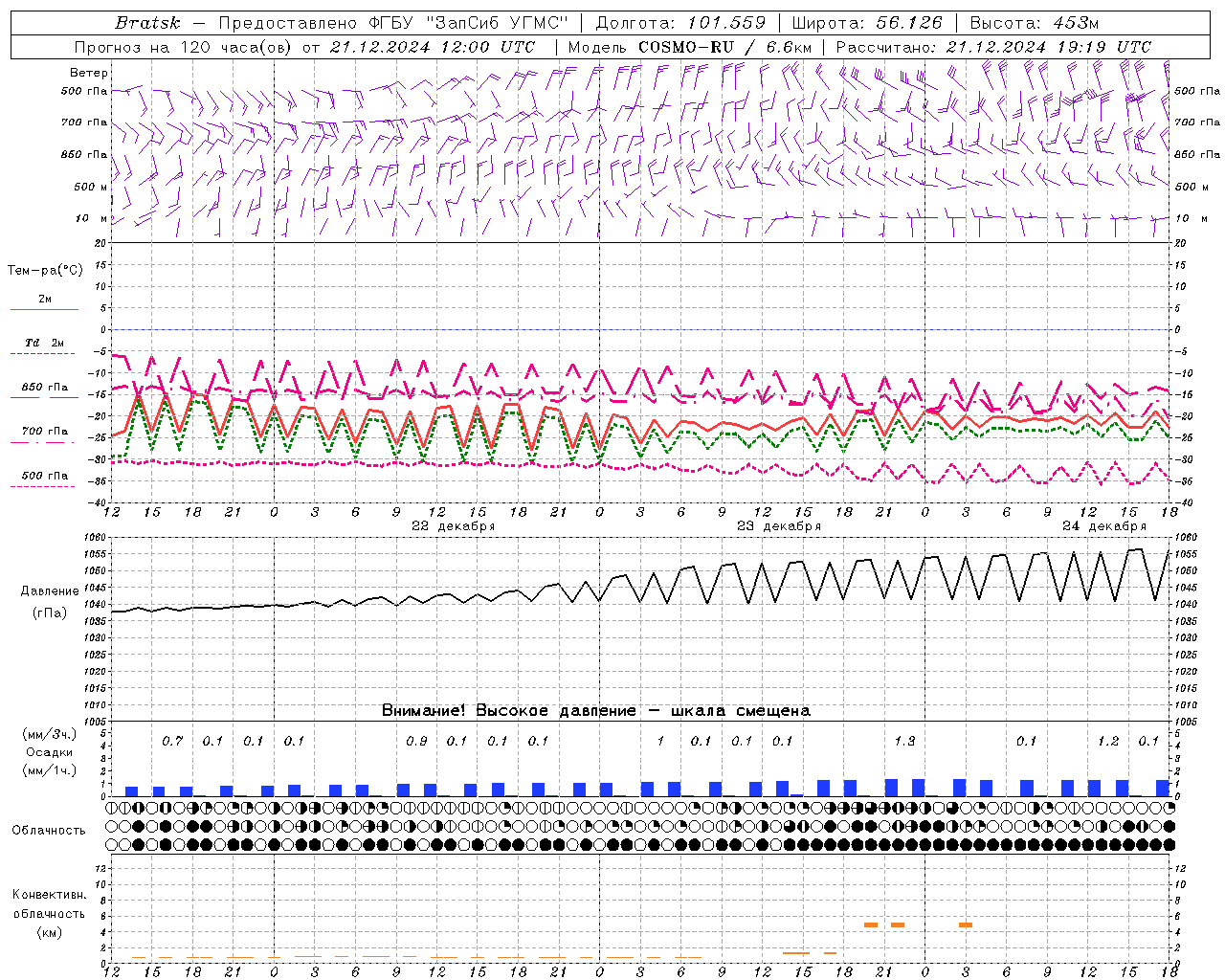
Task: Click the date label "22 декабря"
Action: [x=453, y=526]
